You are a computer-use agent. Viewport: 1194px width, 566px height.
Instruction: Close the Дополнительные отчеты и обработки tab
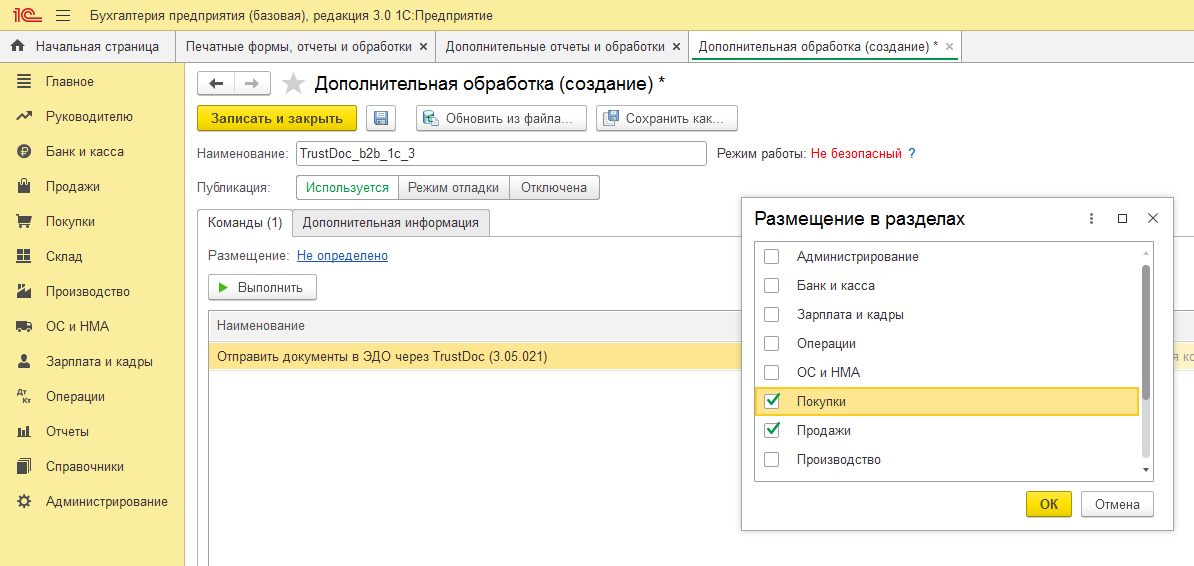[675, 46]
